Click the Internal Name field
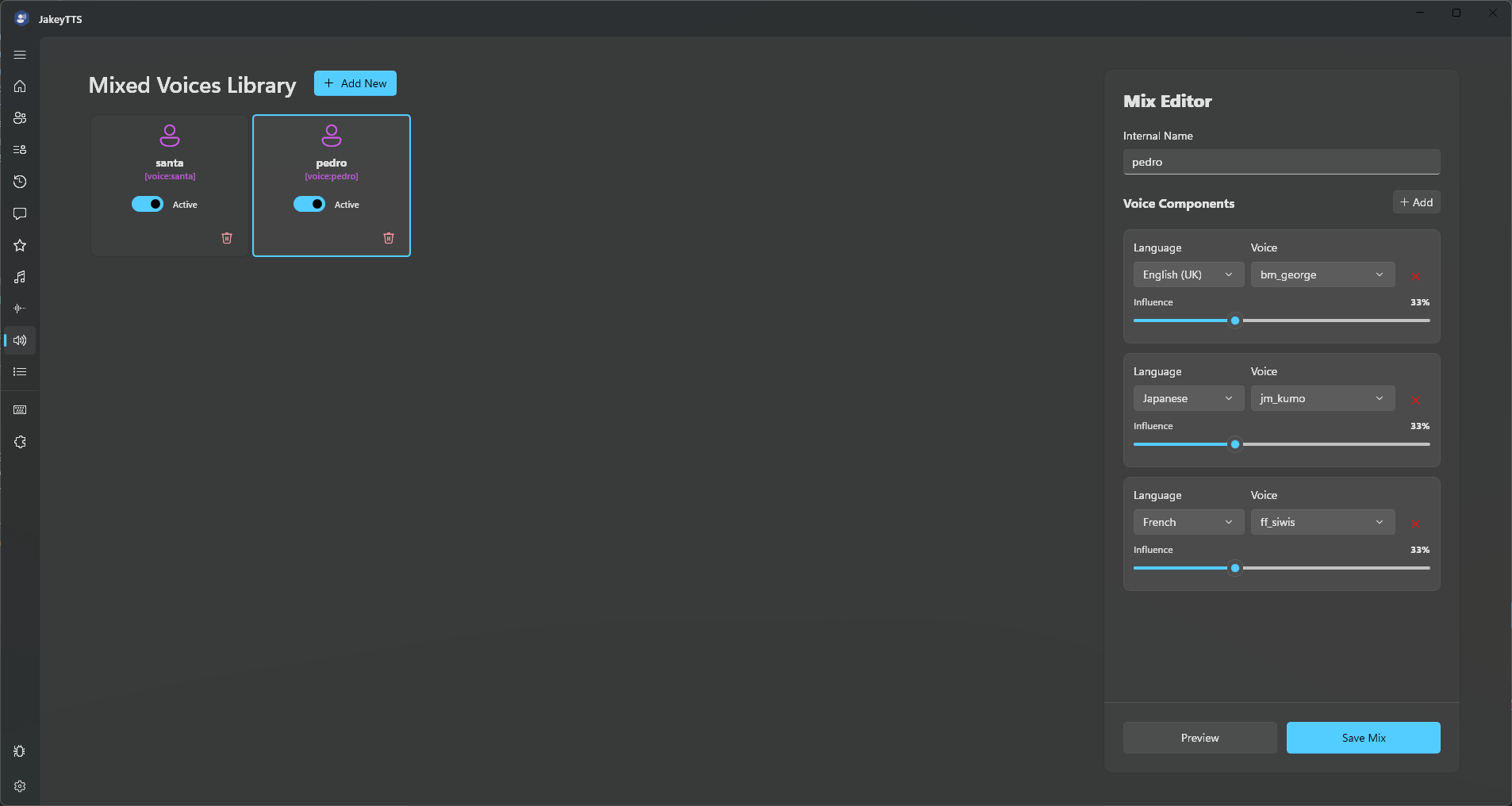Image resolution: width=1512 pixels, height=806 pixels. tap(1281, 162)
